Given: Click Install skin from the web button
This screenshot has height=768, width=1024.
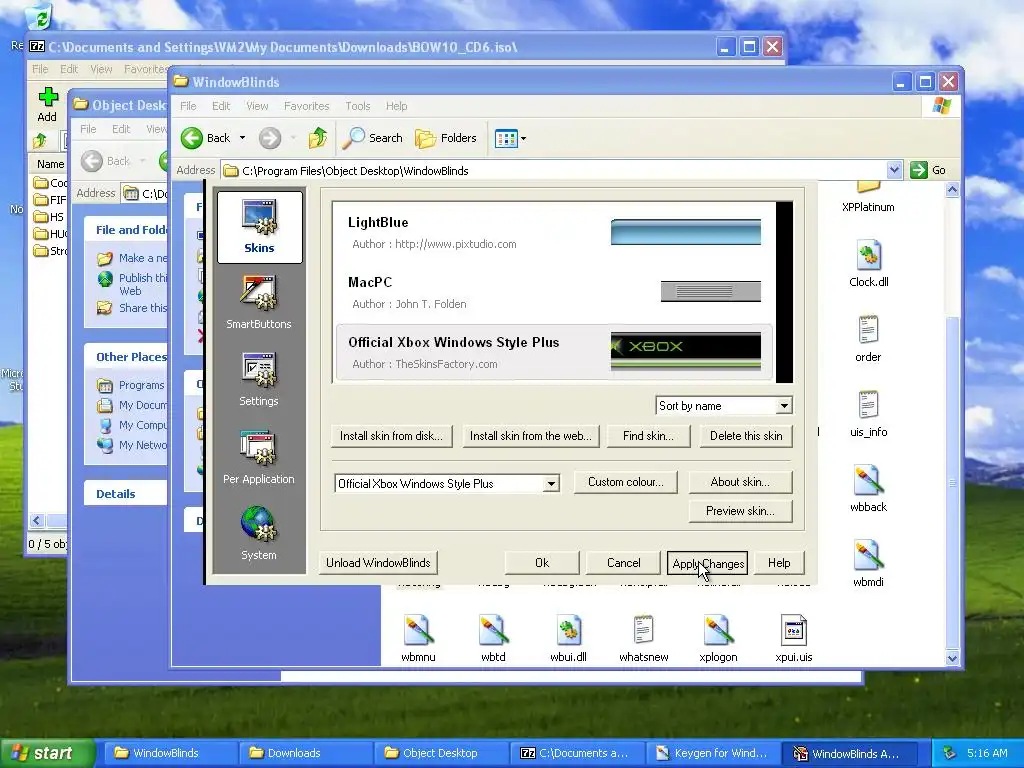Looking at the screenshot, I should tap(530, 436).
